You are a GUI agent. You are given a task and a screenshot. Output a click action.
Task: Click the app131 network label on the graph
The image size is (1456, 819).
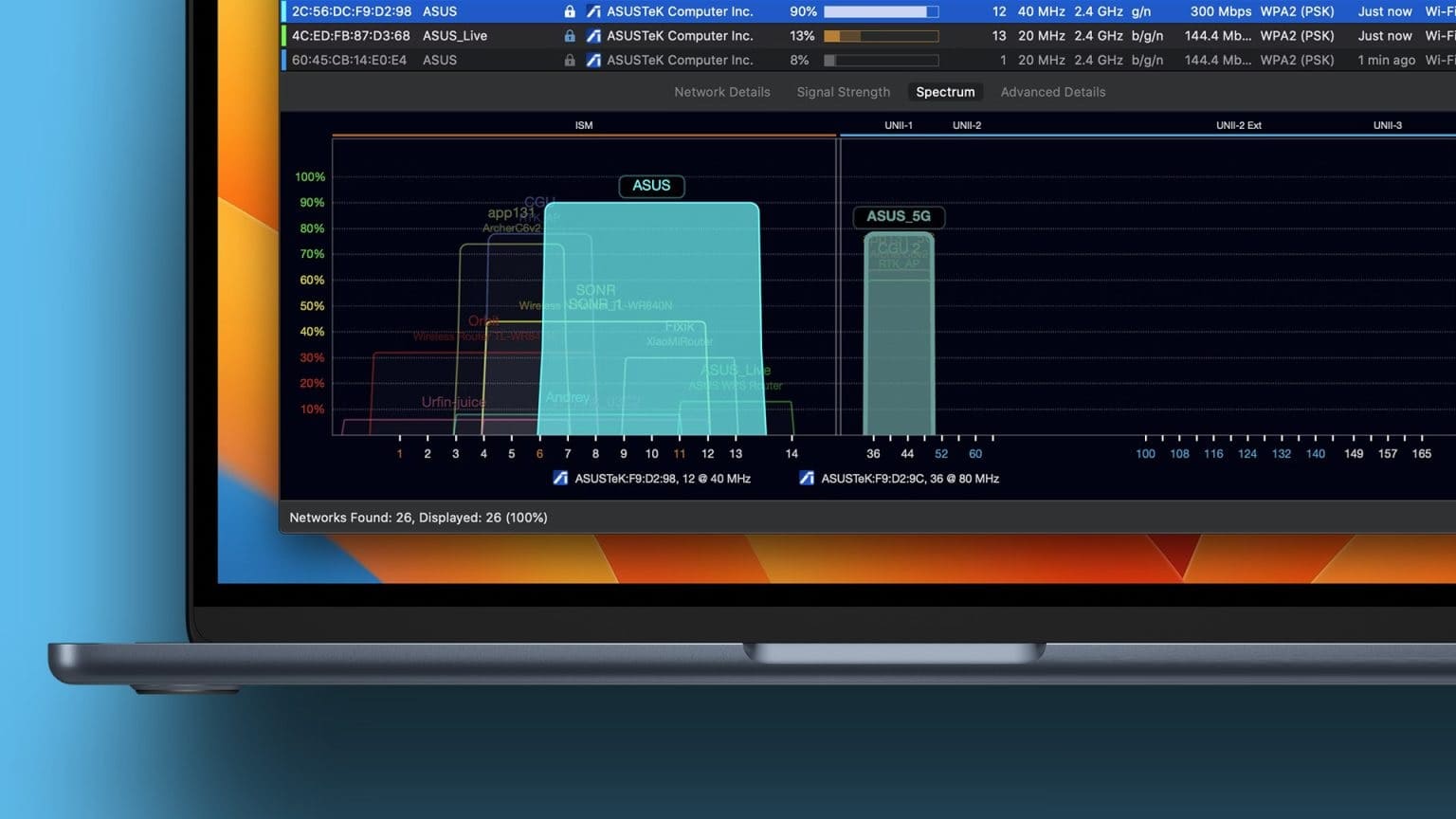(x=511, y=213)
